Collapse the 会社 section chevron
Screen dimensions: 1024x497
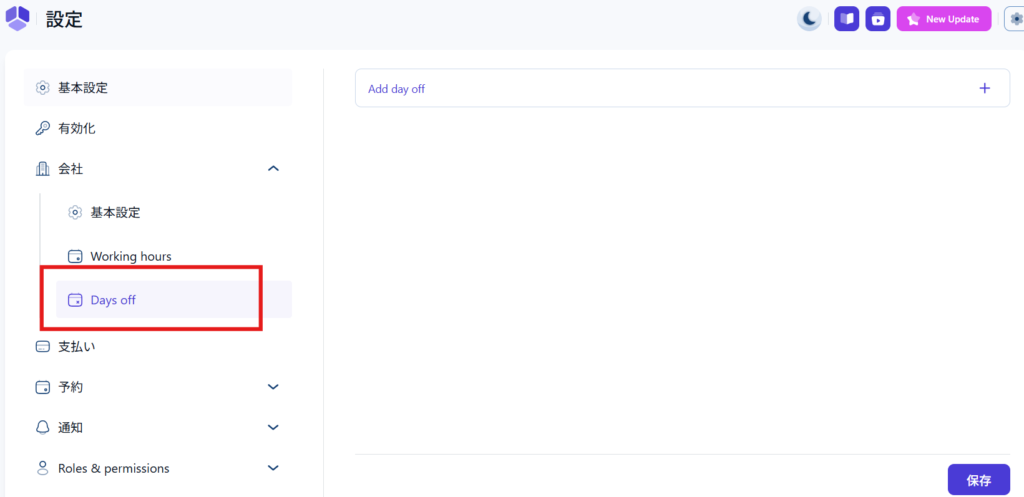[273, 169]
